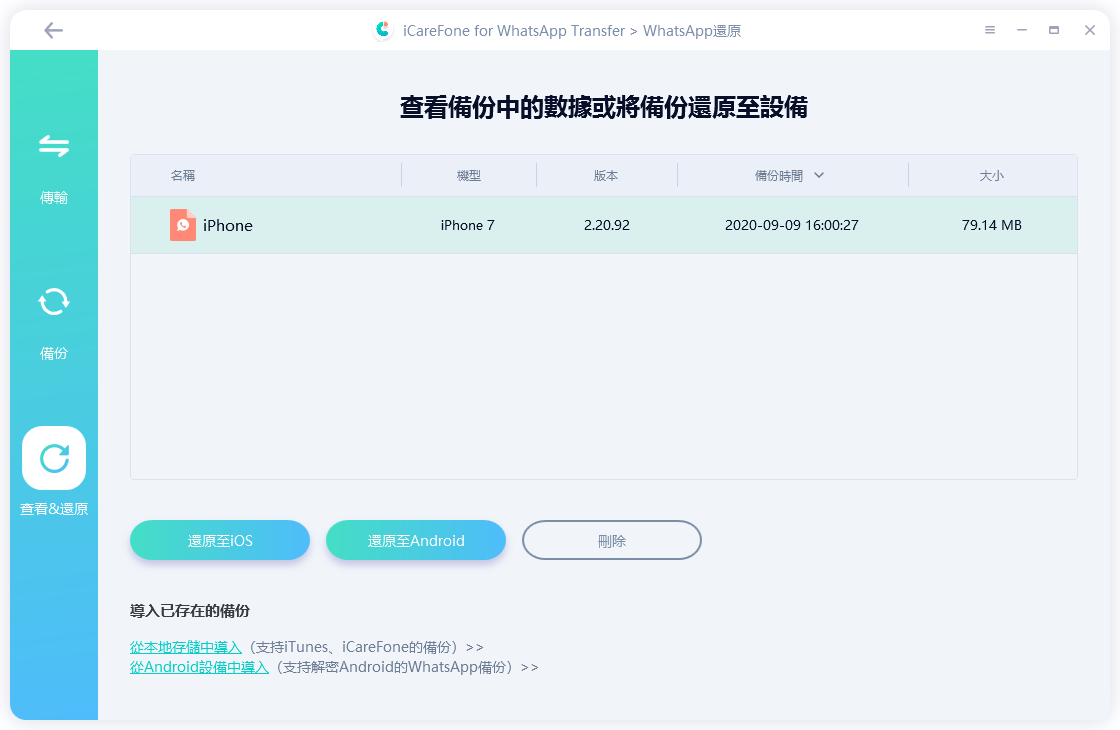
Task: Click the iCareFone logo in title bar
Action: 383,30
